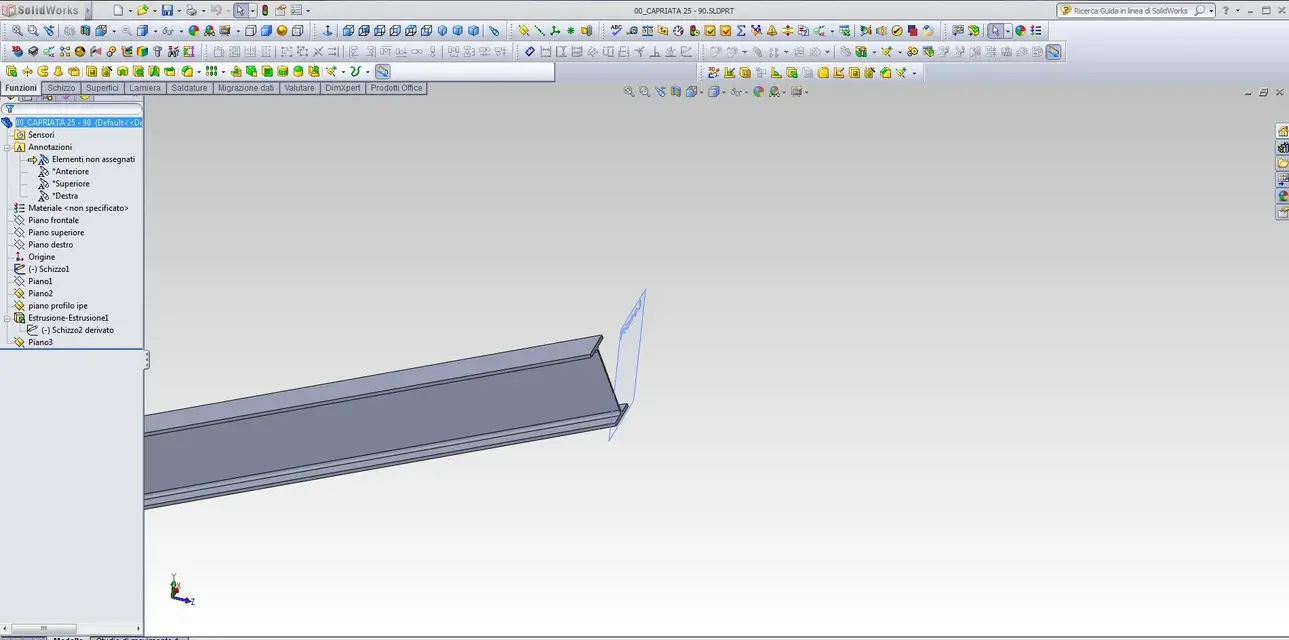Activate the Select cursor tool in title bar
This screenshot has width=1289, height=640.
tap(240, 10)
